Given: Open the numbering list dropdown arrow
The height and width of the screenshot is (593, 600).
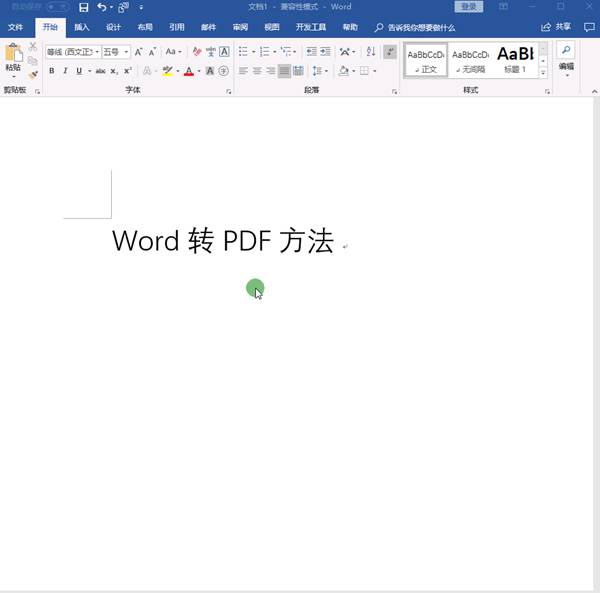Looking at the screenshot, I should [x=275, y=52].
